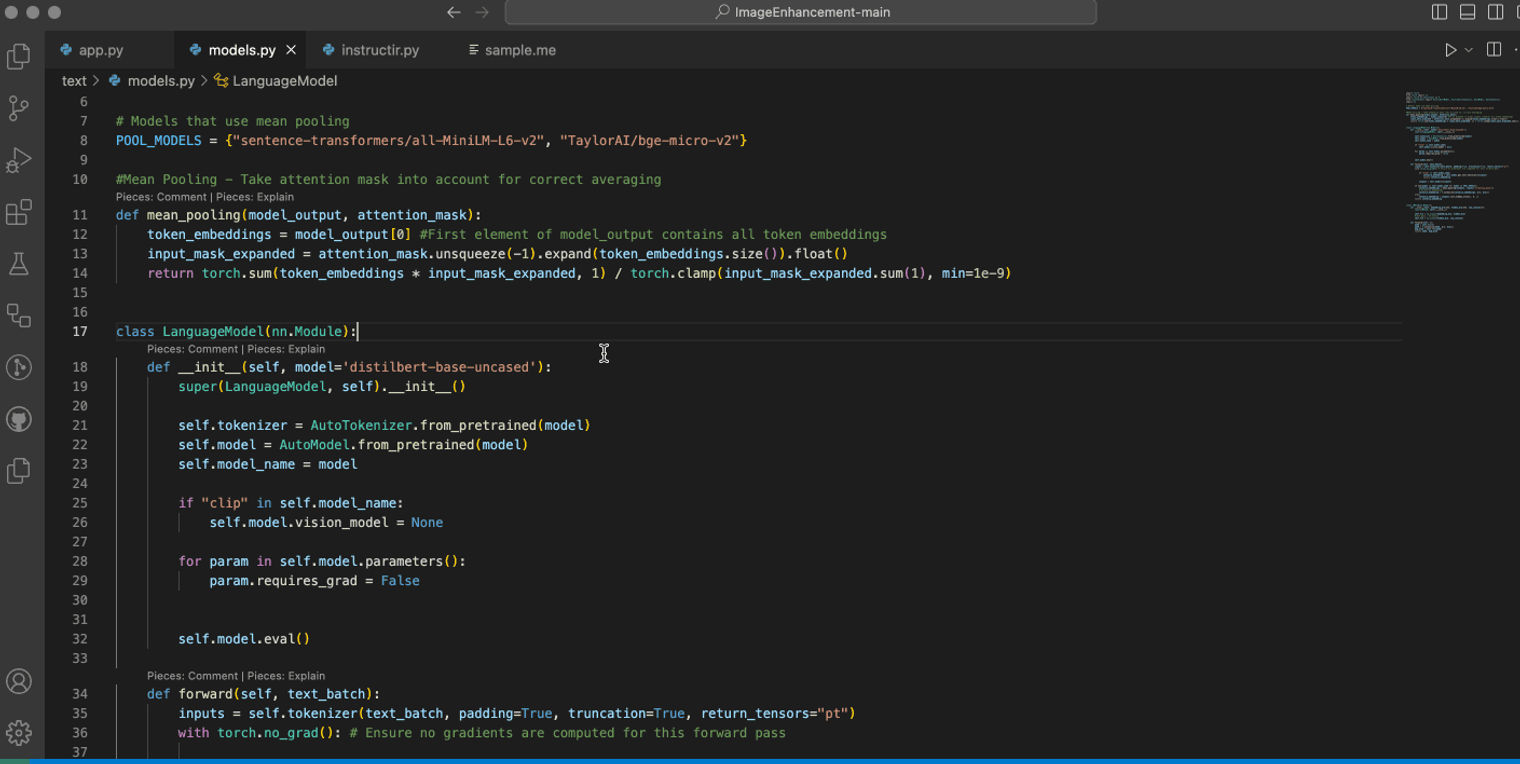
Task: Open the circular git graph view
Action: [x=19, y=367]
